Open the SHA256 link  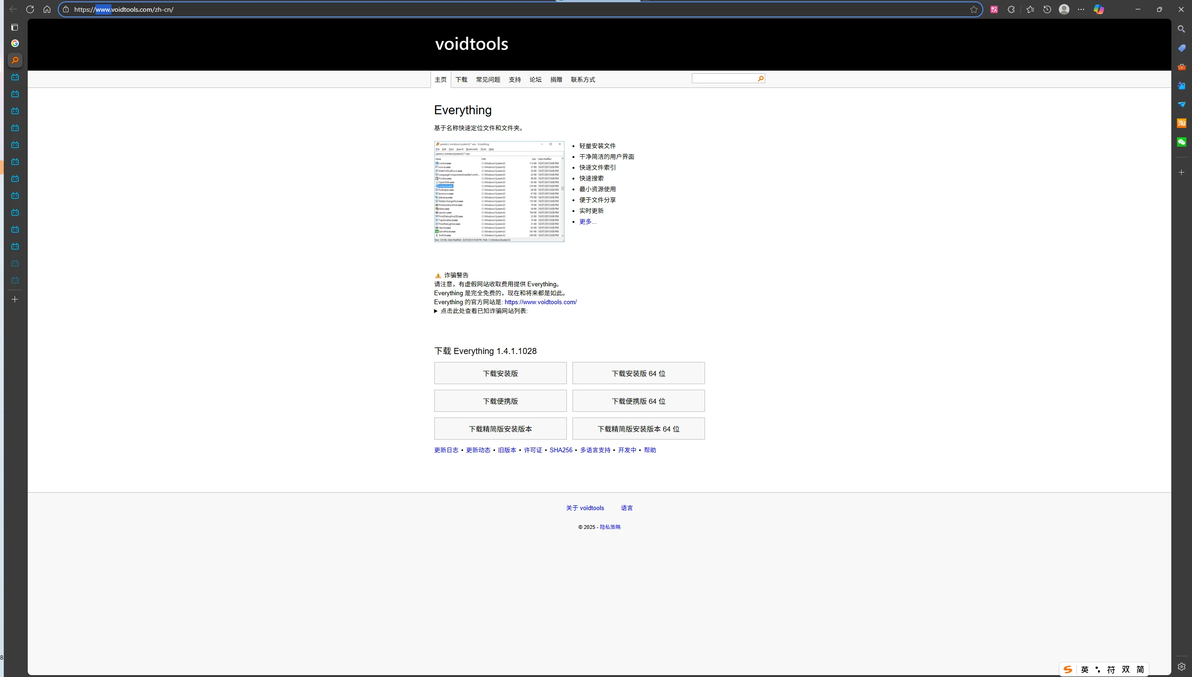tap(561, 451)
